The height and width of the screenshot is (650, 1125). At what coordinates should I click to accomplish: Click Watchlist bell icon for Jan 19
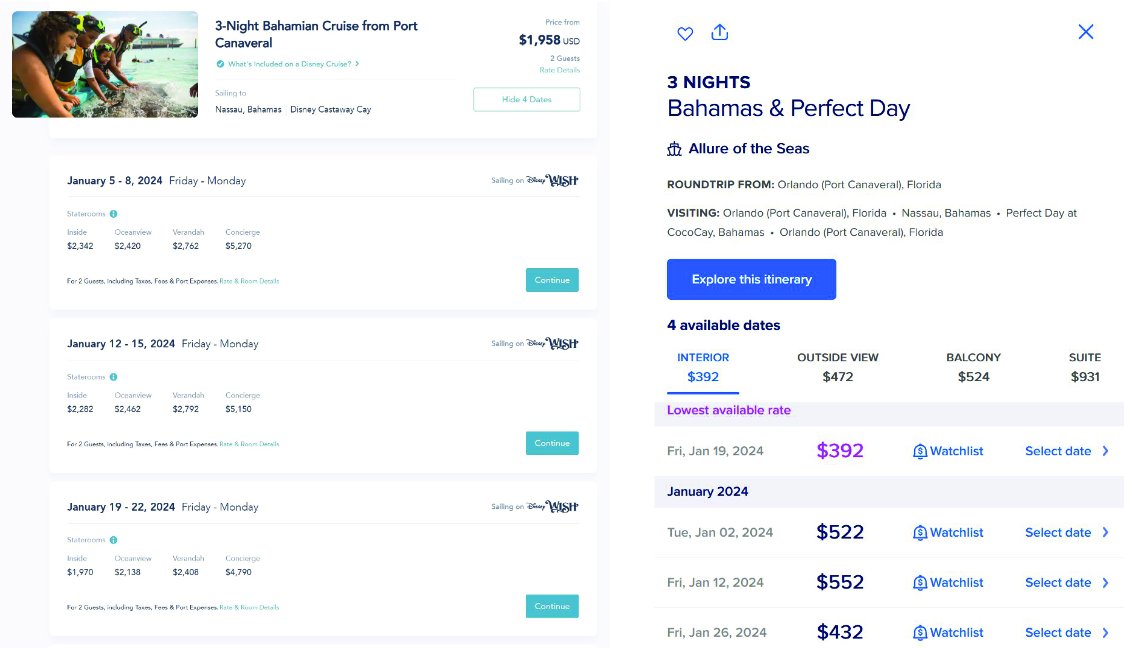920,451
